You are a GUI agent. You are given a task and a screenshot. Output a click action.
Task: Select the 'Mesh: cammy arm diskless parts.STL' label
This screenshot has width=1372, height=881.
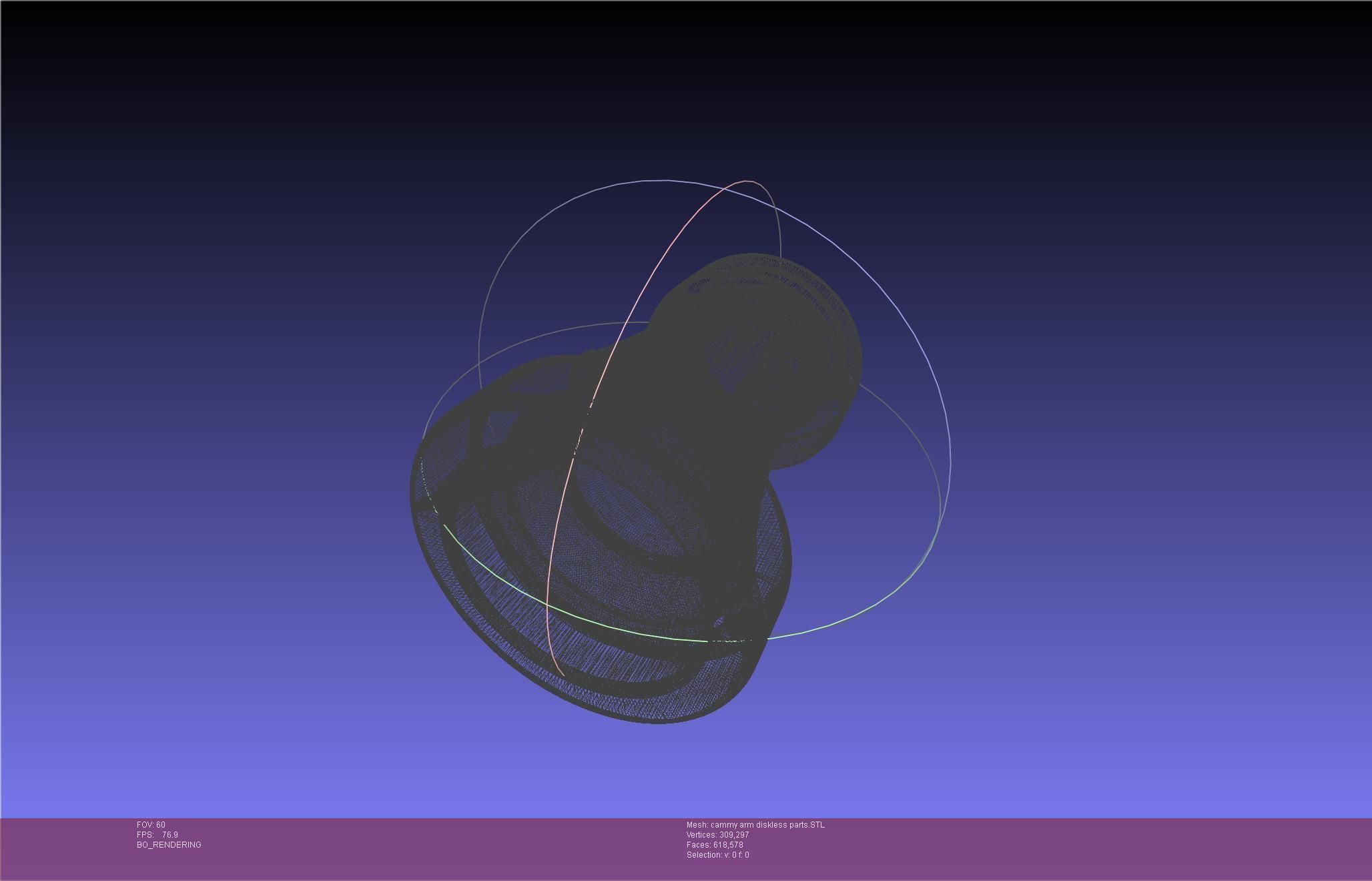pyautogui.click(x=755, y=825)
